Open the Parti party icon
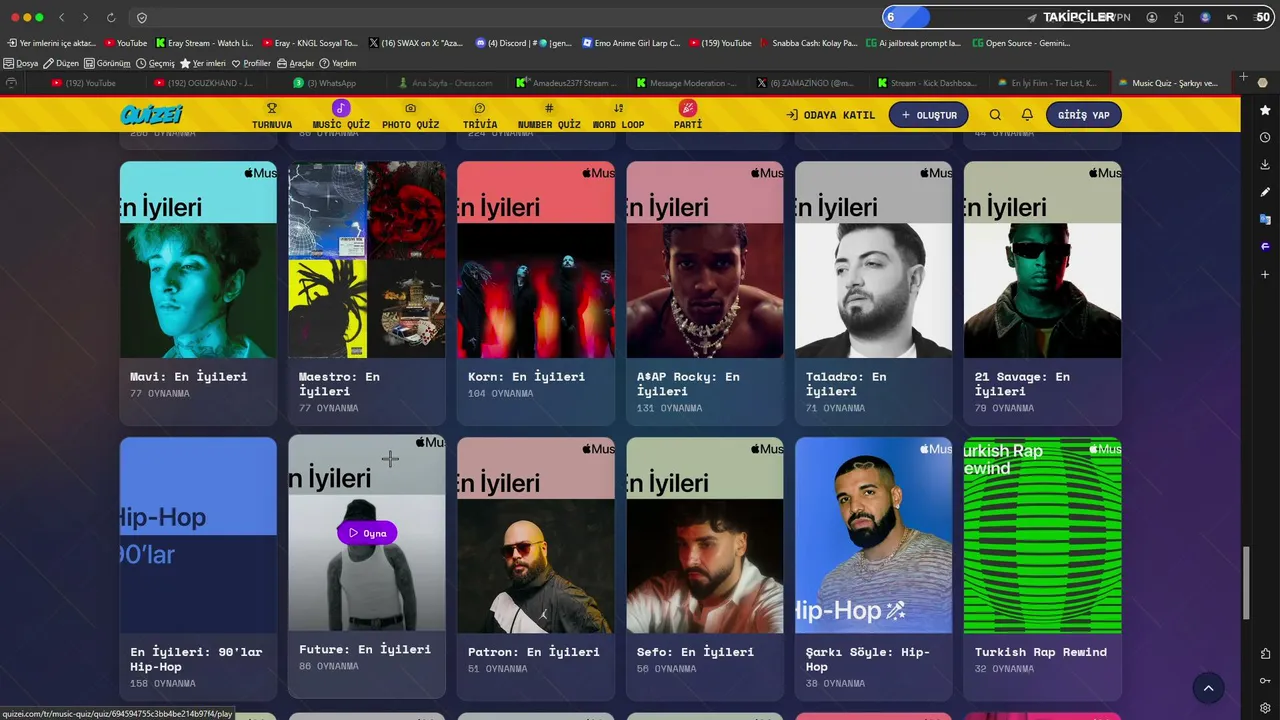 click(x=687, y=108)
